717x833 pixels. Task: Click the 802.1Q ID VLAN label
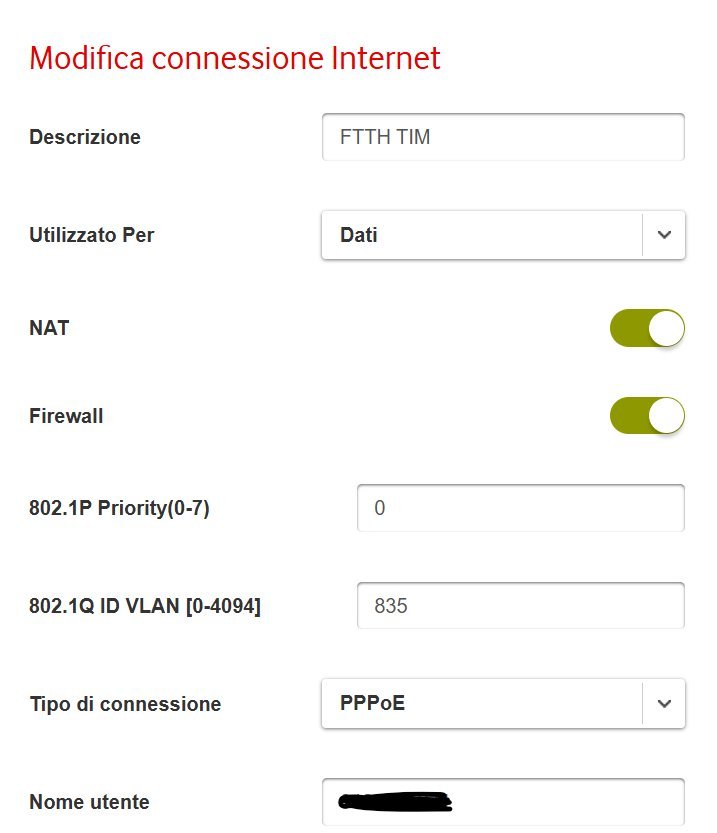pyautogui.click(x=145, y=605)
